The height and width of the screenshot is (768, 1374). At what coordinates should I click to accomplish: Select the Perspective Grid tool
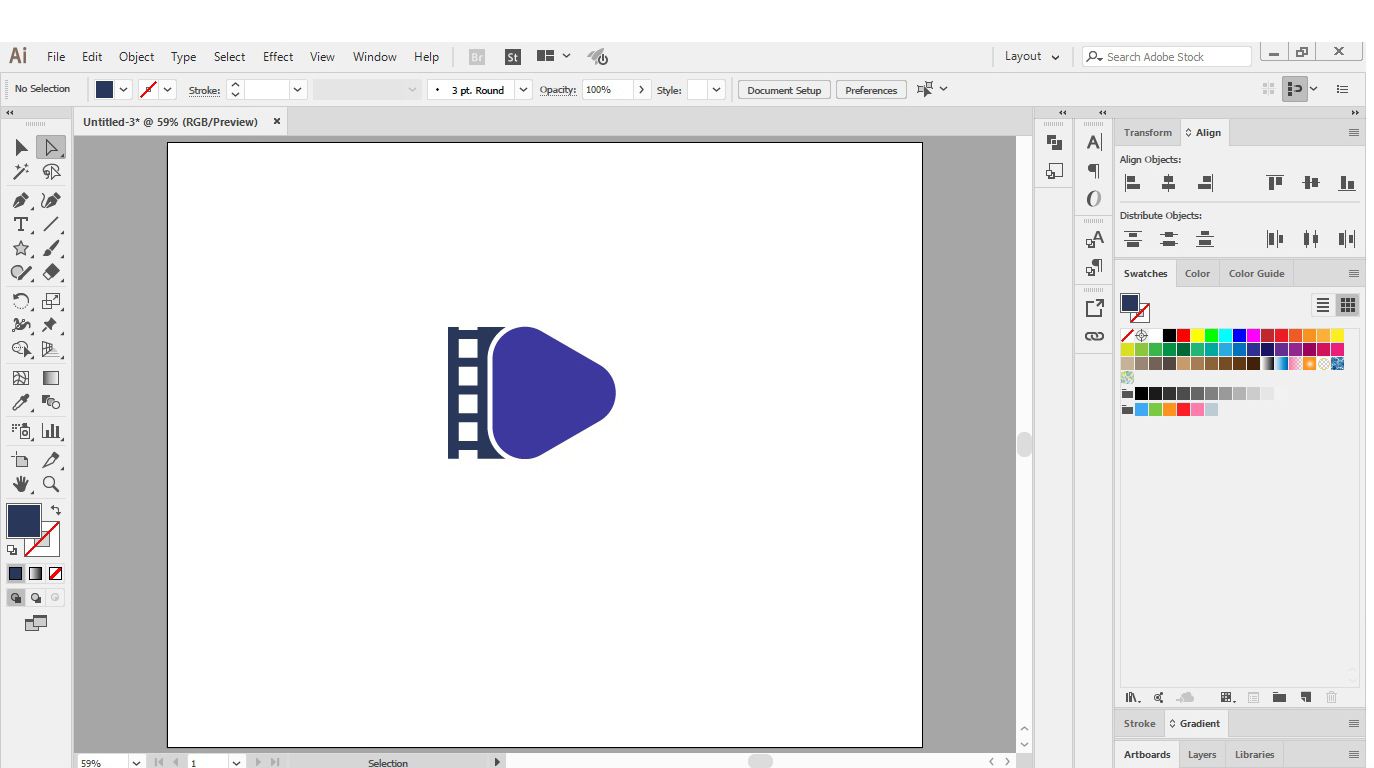(51, 349)
